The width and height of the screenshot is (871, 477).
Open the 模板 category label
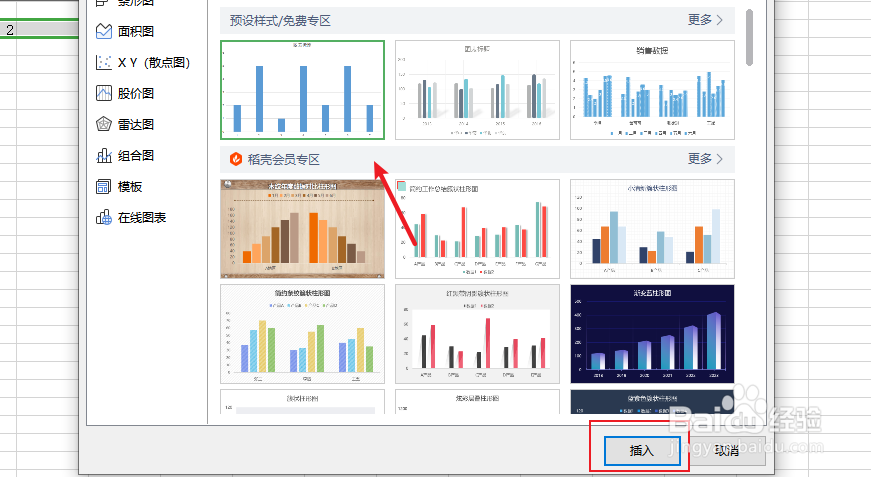(130, 187)
